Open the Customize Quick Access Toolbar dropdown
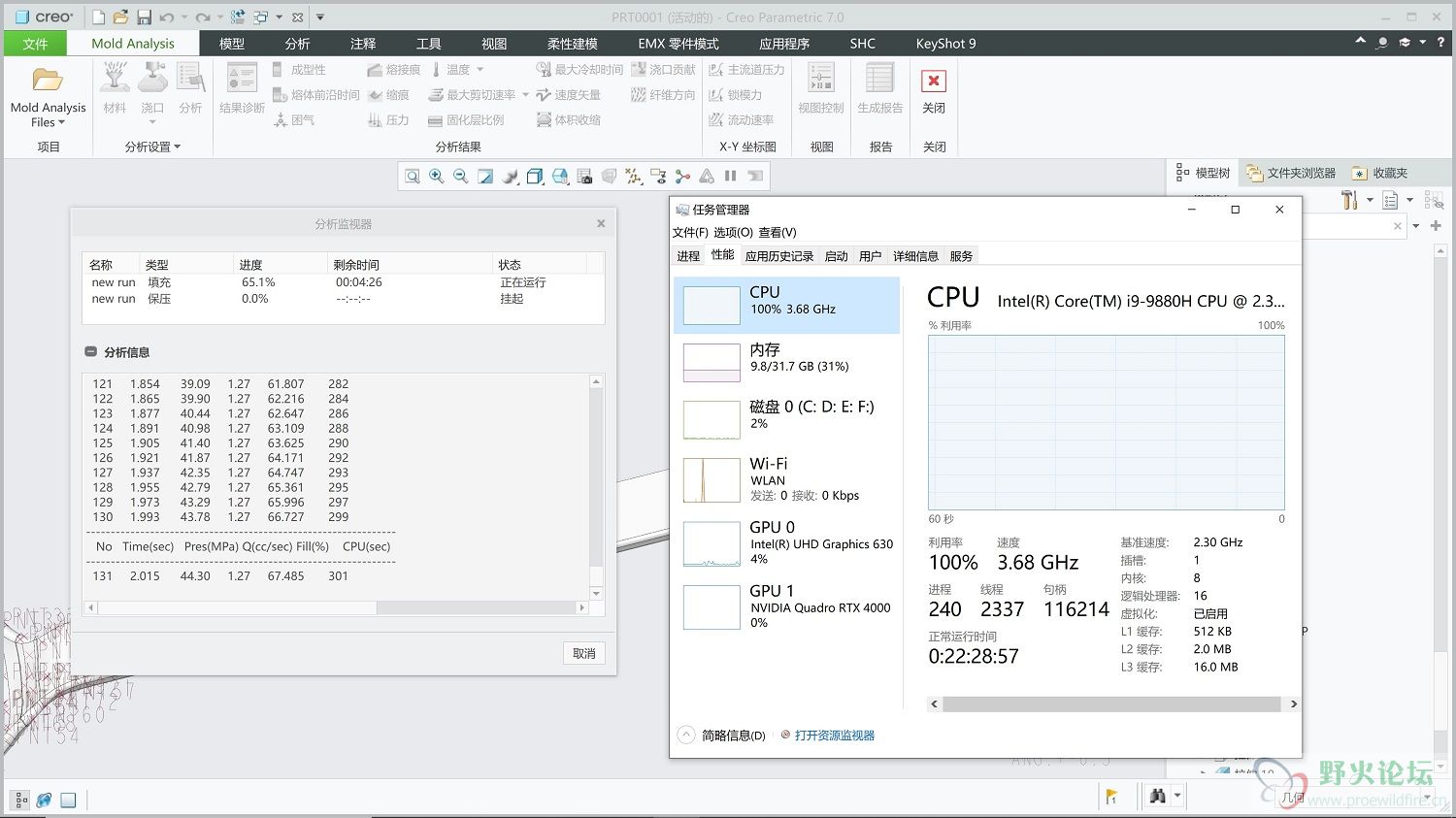1456x818 pixels. [320, 17]
